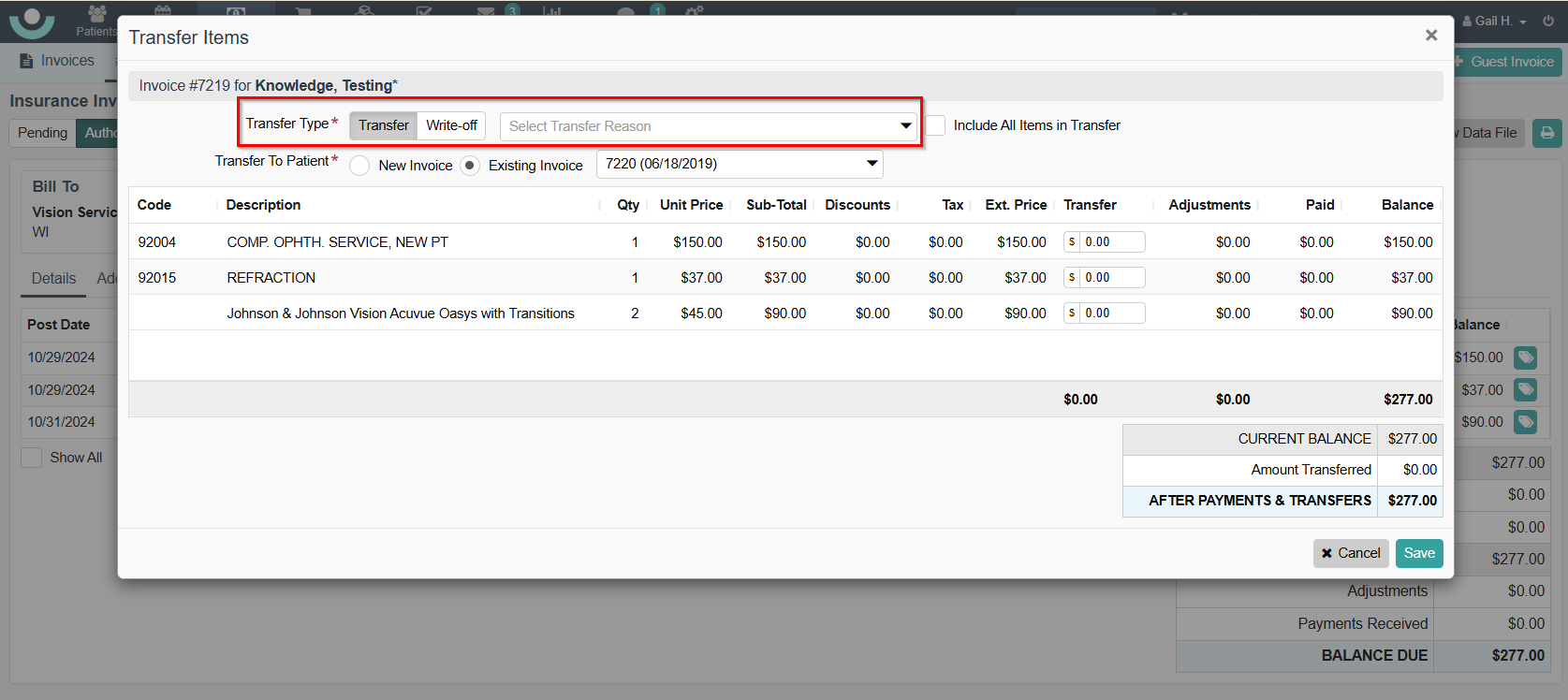Click transfer amount field for code 92004

1112,242
